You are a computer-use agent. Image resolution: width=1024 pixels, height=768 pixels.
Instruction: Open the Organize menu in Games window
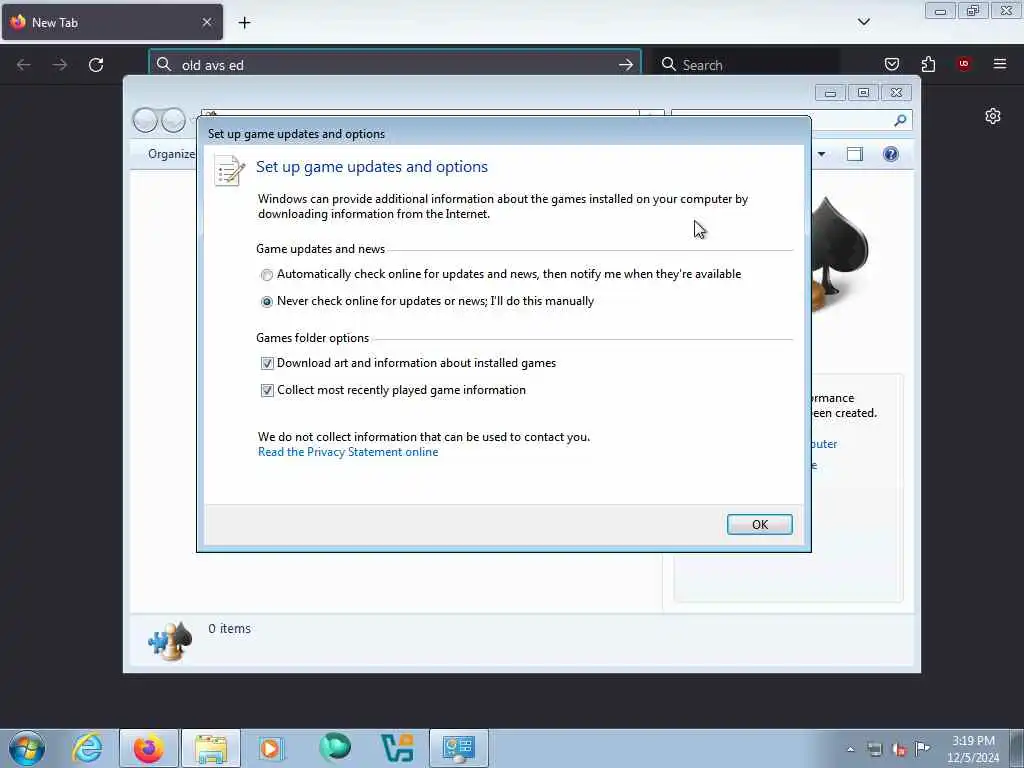pyautogui.click(x=171, y=154)
